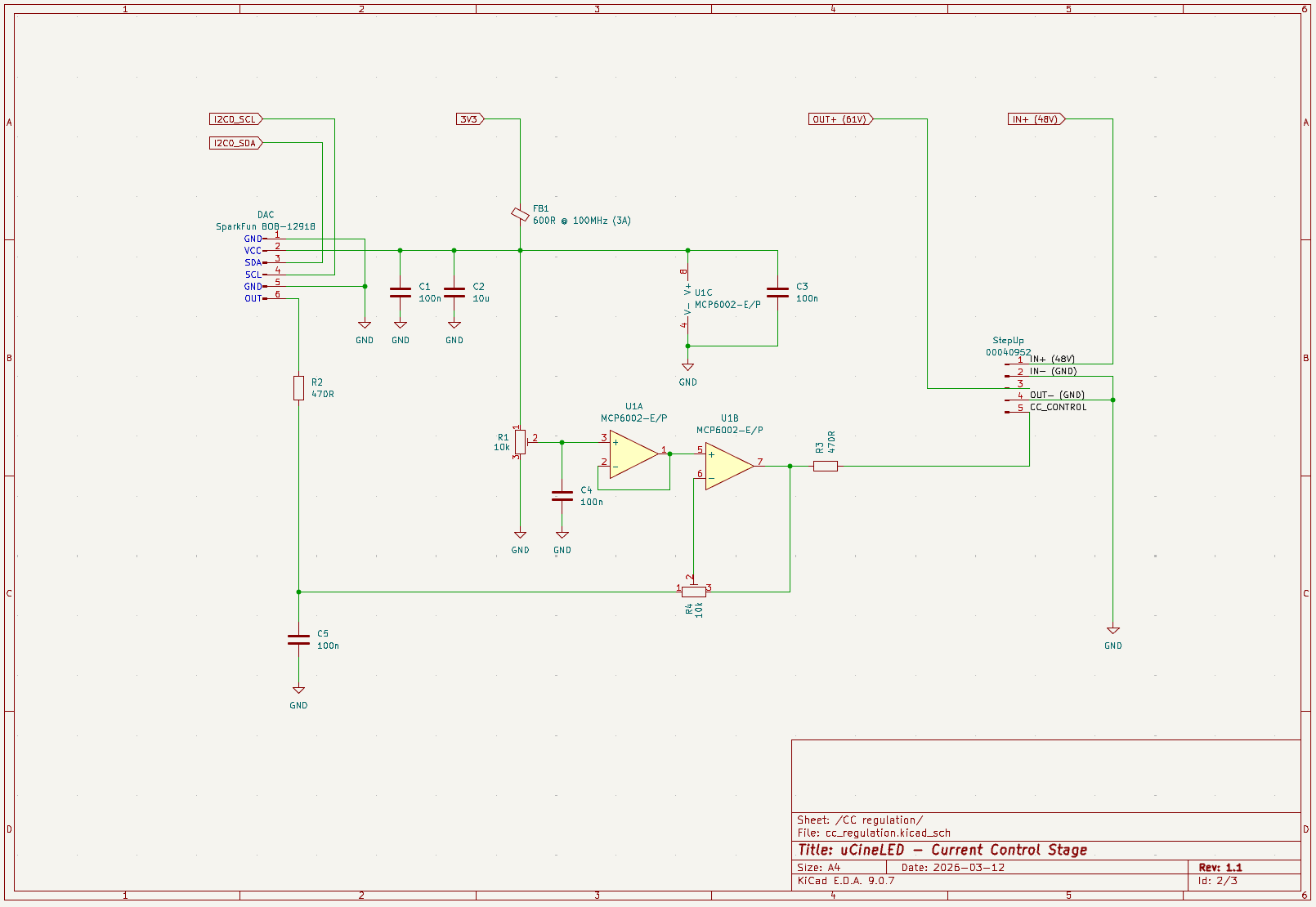This screenshot has height=907, width=1316.
Task: Click the U1B op-amp triangle symbol
Action: (727, 466)
